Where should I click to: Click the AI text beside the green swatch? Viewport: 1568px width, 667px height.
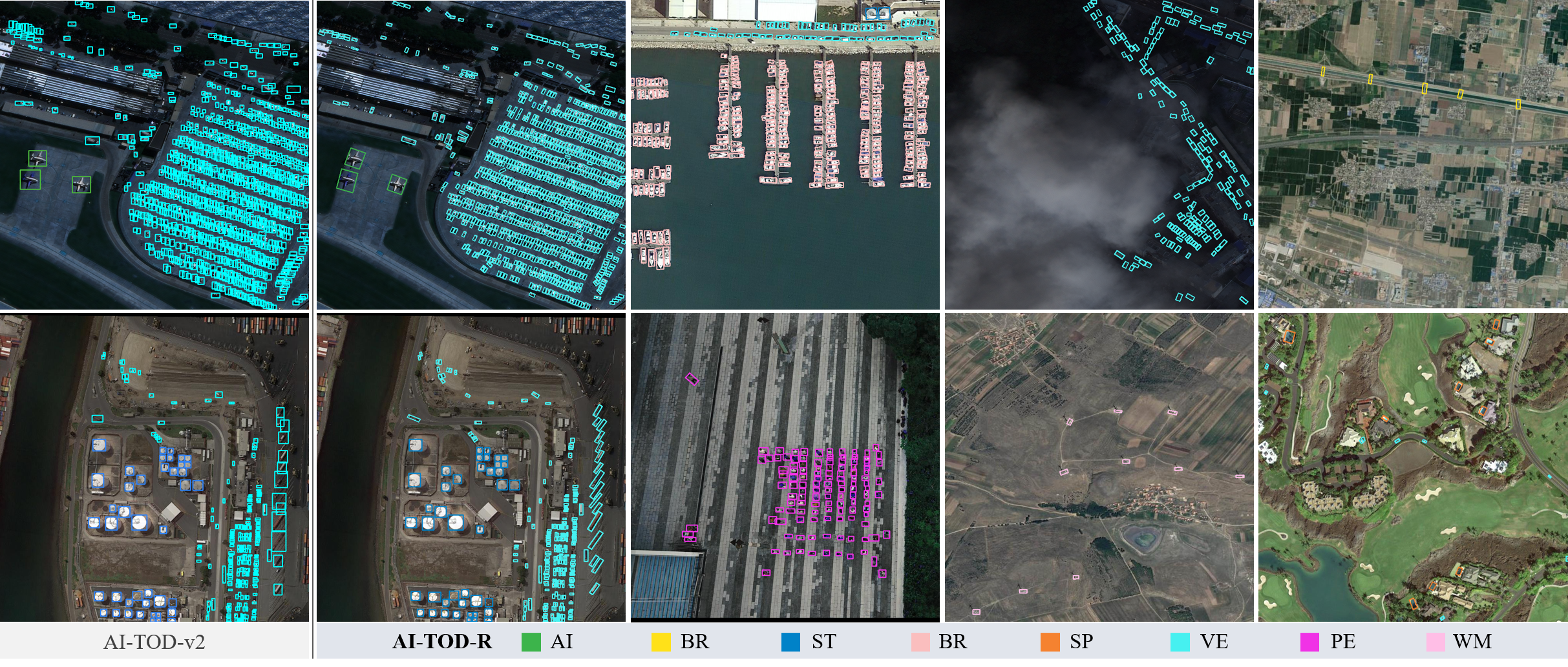pyautogui.click(x=562, y=641)
